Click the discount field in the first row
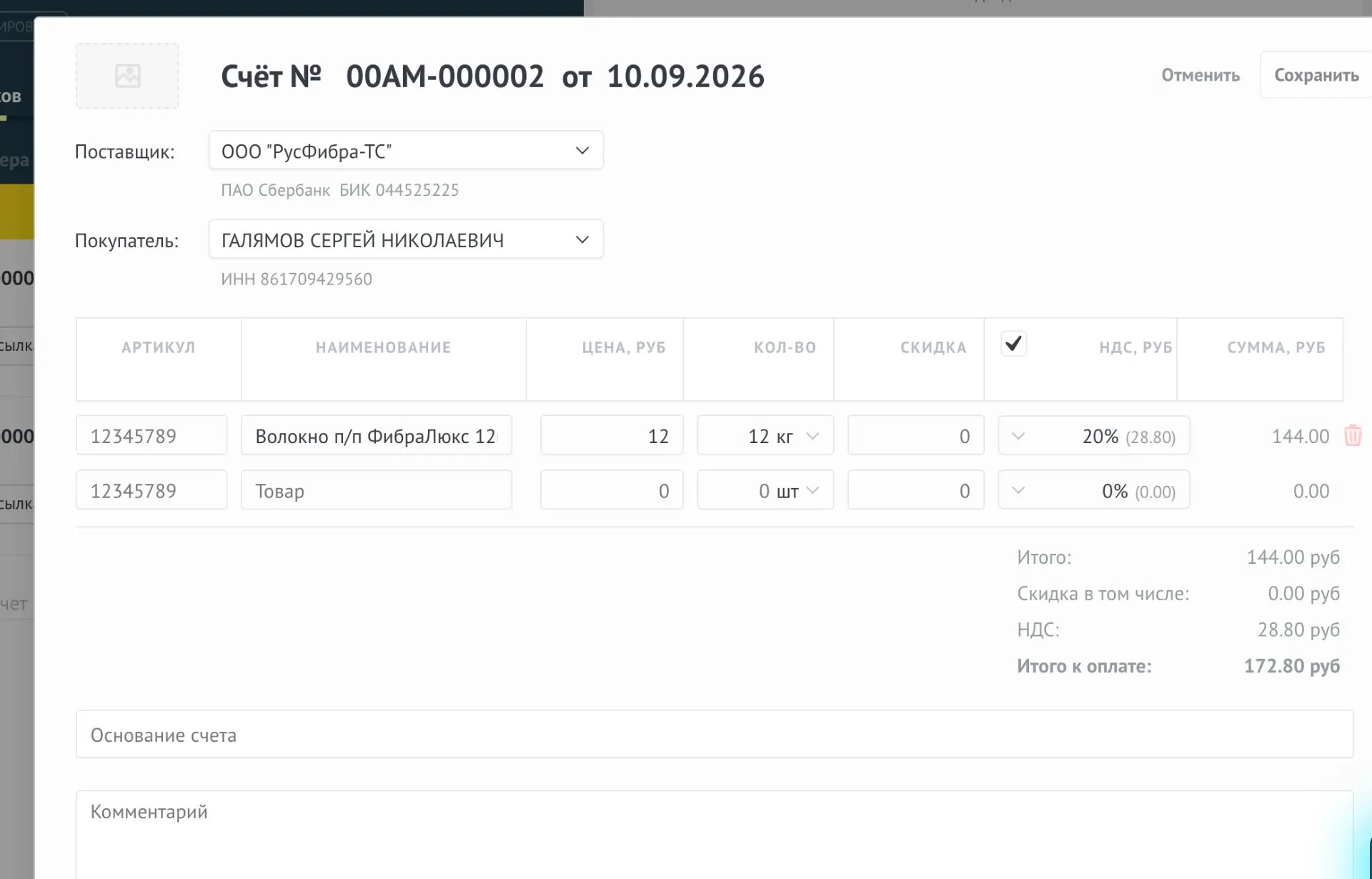 coord(915,435)
